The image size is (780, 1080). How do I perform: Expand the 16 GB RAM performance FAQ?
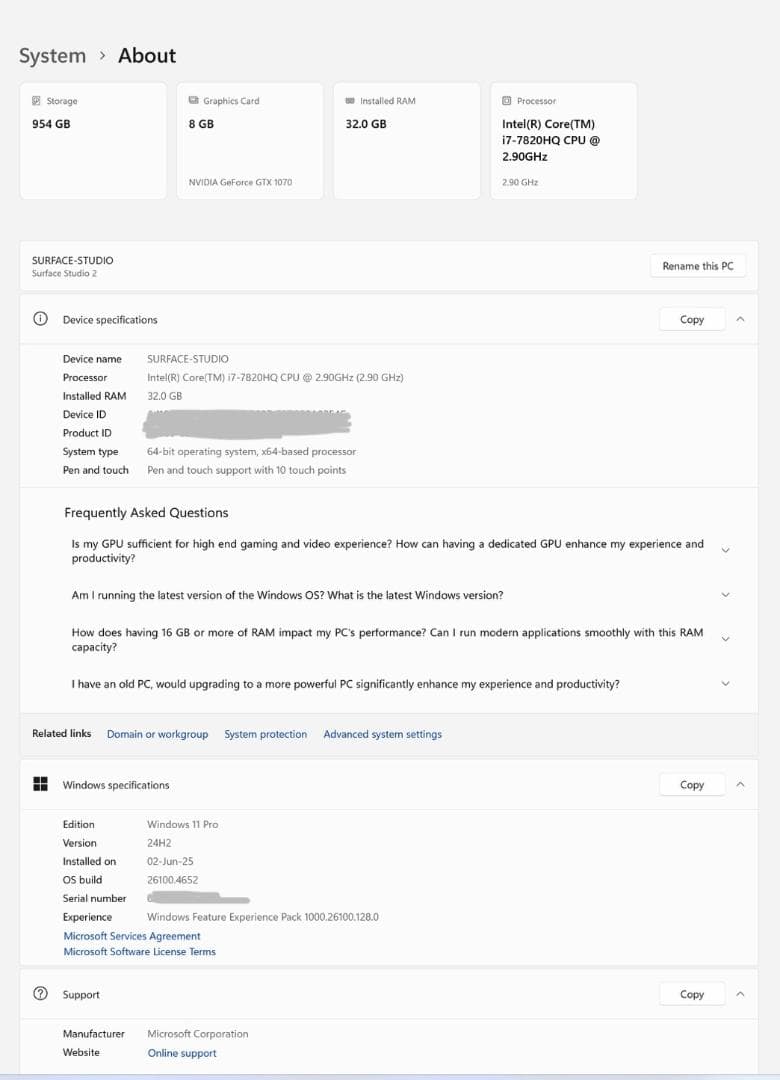[x=725, y=638]
